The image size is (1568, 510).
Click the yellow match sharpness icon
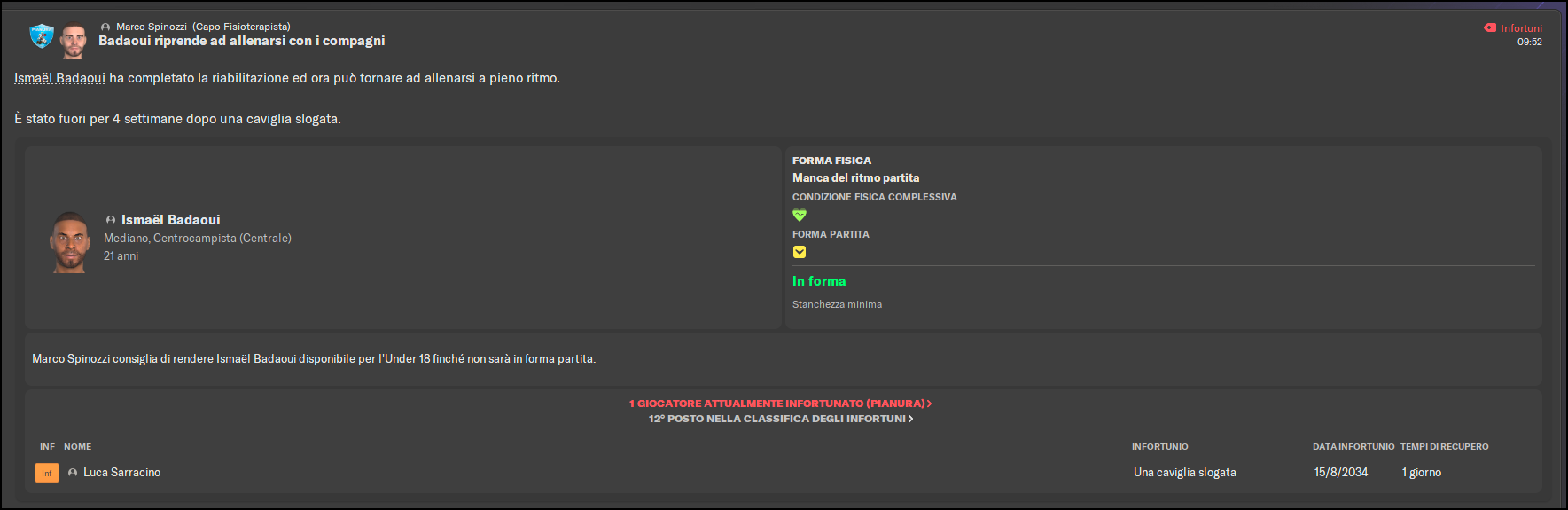[800, 252]
